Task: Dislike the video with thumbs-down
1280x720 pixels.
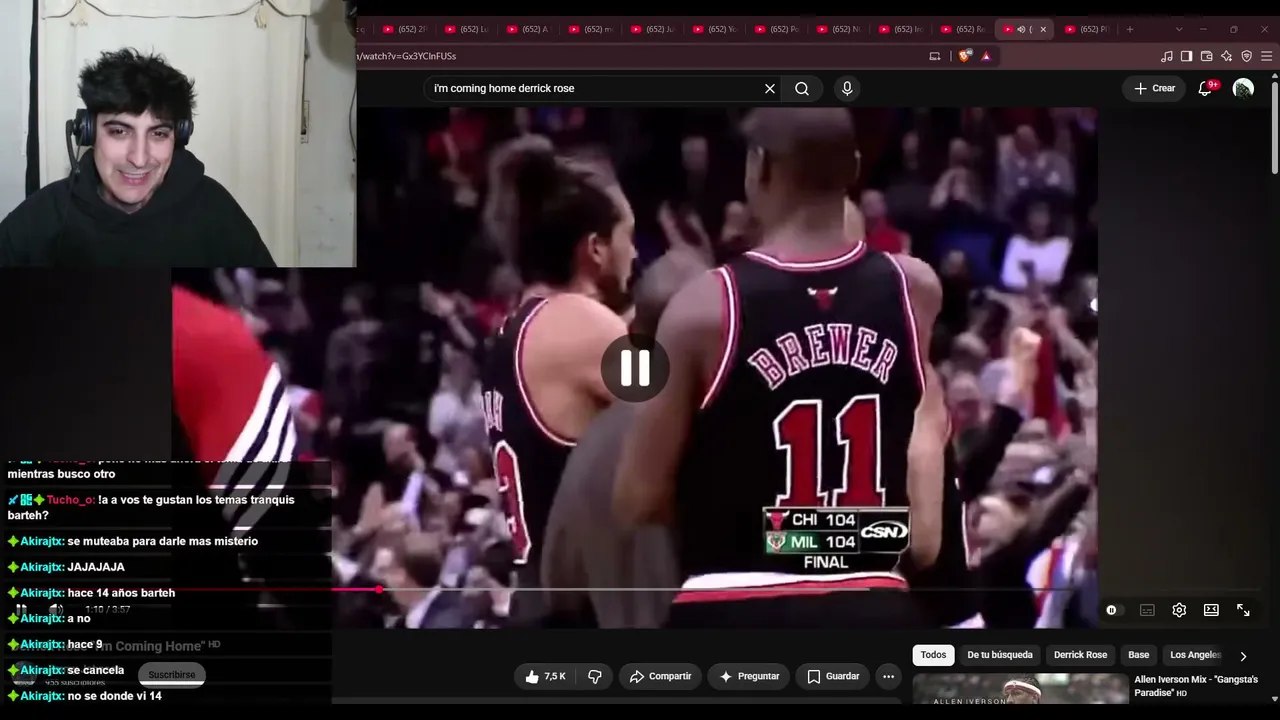Action: click(x=595, y=677)
